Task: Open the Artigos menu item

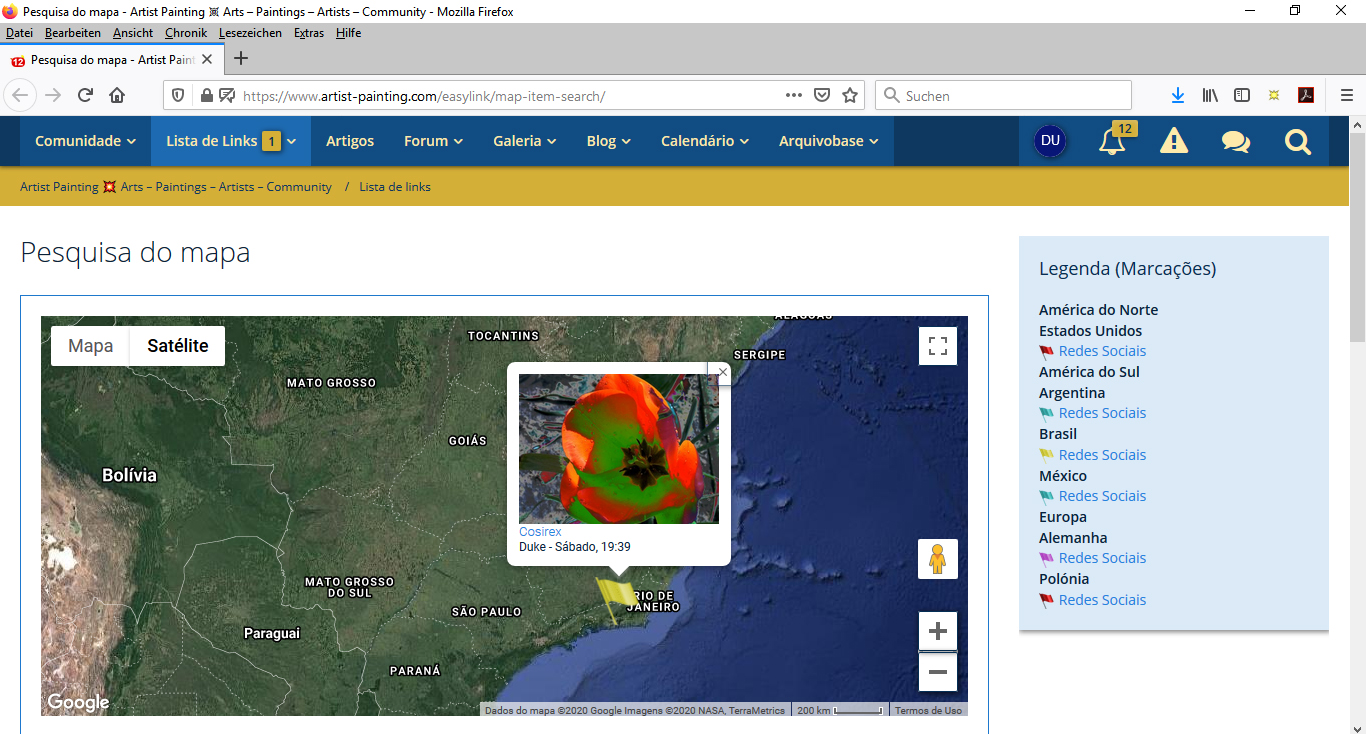Action: [x=350, y=141]
